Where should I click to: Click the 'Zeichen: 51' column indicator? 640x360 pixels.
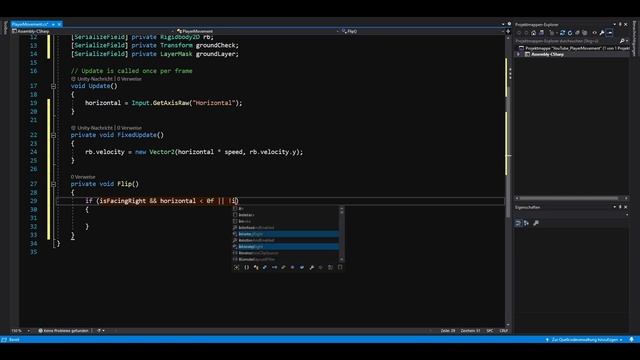click(470, 331)
